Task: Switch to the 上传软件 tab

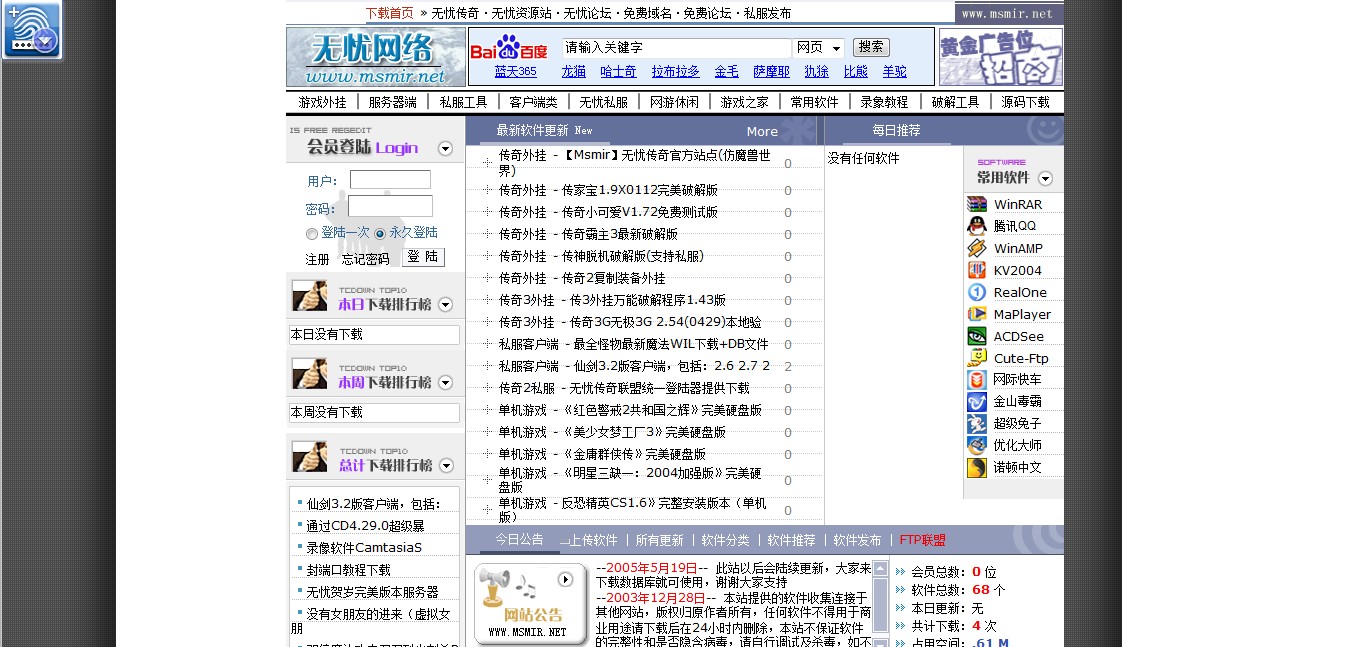Action: tap(594, 540)
